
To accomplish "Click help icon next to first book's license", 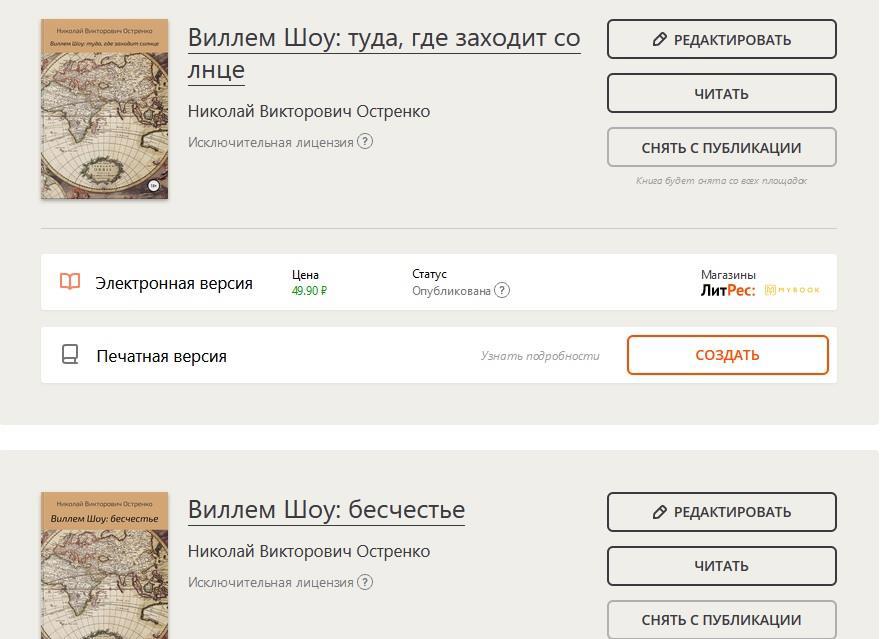I will 365,142.
